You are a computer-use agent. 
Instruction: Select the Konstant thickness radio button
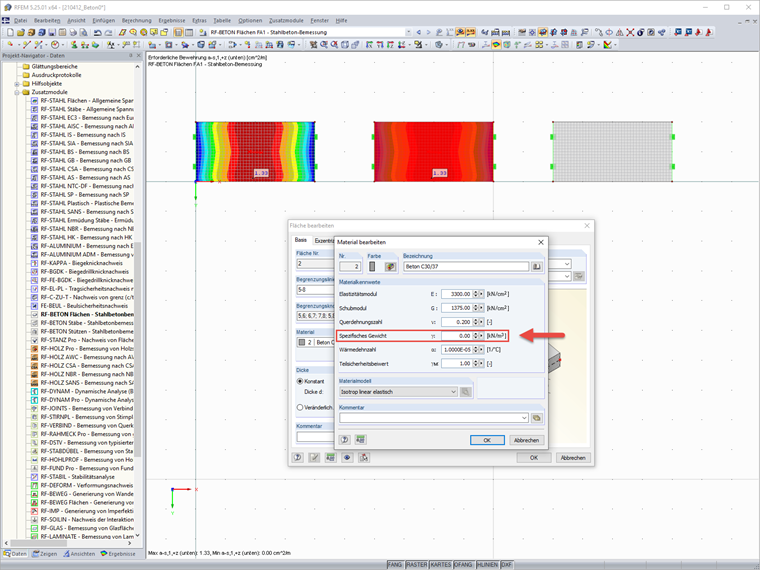(300, 381)
